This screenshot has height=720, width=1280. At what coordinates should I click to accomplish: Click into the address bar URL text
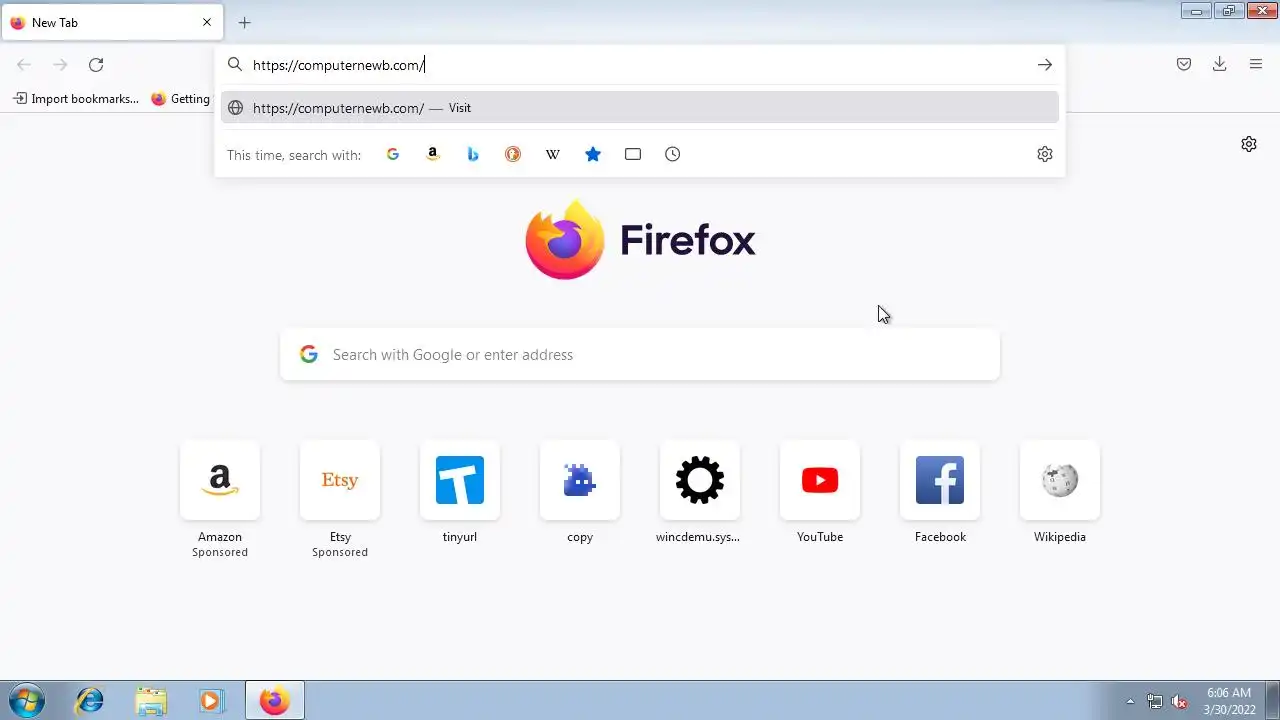tap(338, 65)
